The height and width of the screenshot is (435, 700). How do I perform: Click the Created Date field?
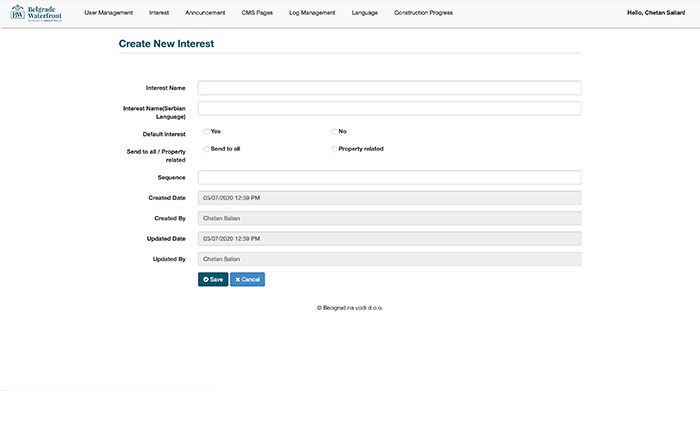tap(389, 198)
